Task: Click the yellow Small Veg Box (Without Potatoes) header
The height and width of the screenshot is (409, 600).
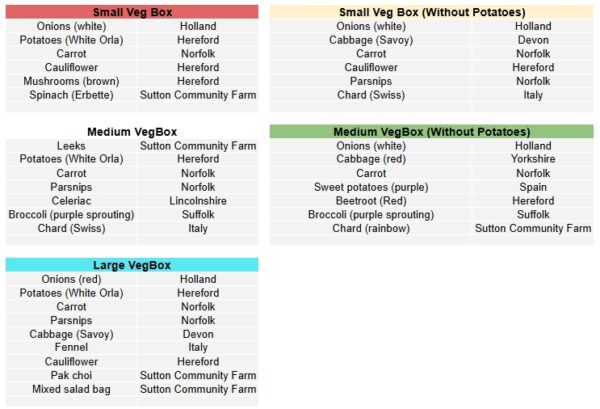Action: [431, 11]
